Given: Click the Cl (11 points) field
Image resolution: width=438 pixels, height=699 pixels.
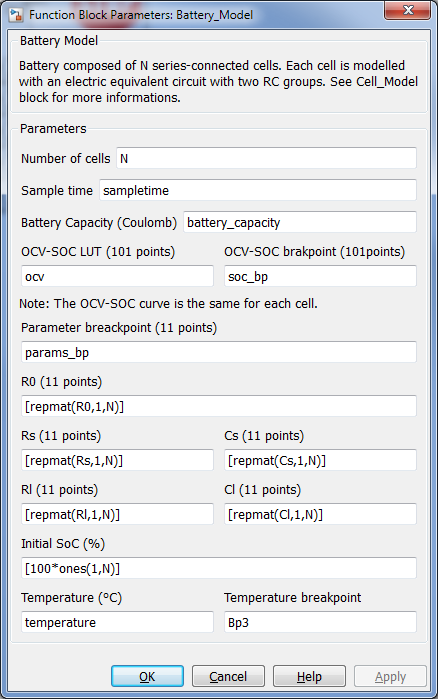Looking at the screenshot, I should pos(320,514).
